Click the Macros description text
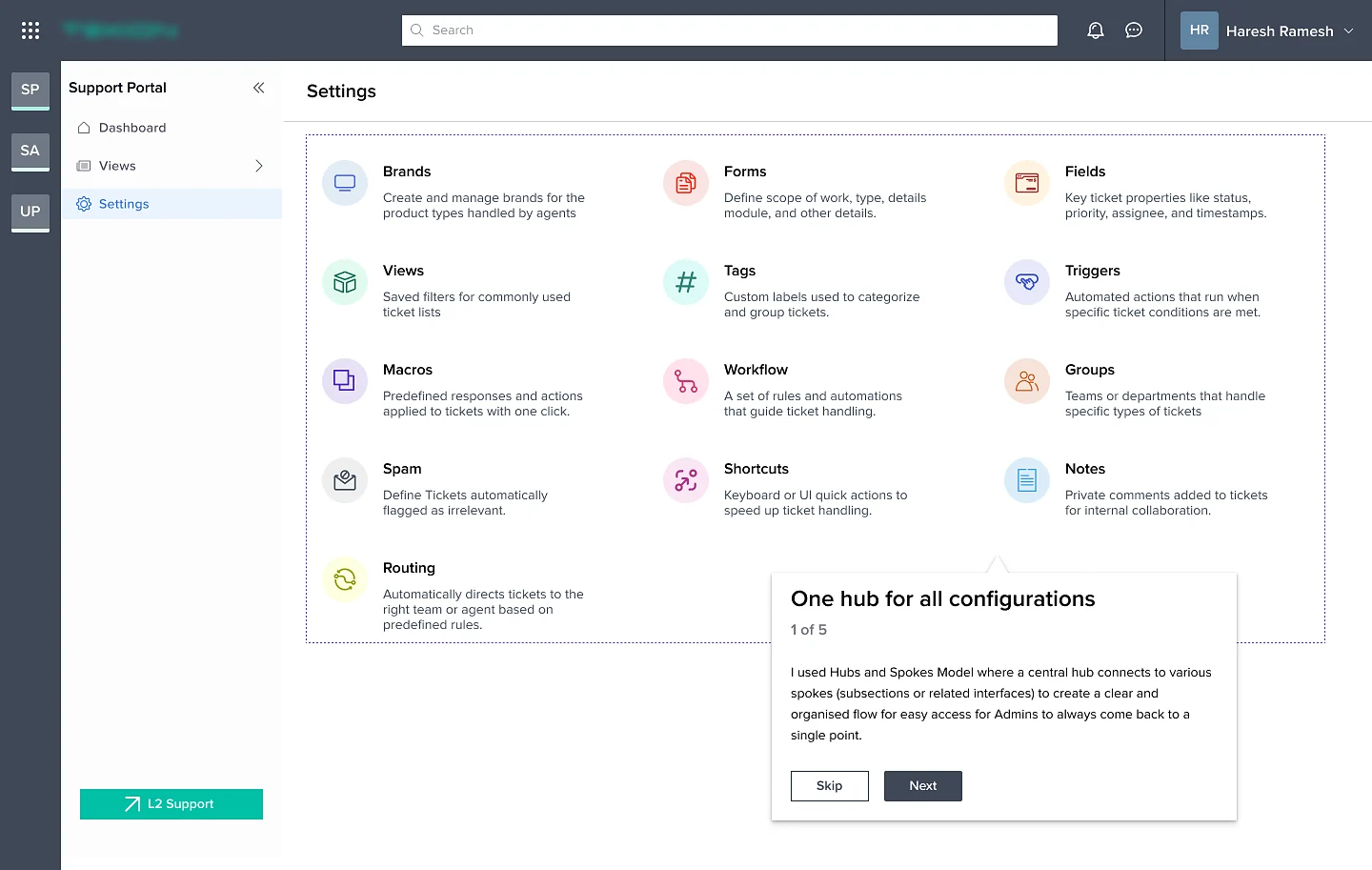This screenshot has height=870, width=1372. coord(482,404)
